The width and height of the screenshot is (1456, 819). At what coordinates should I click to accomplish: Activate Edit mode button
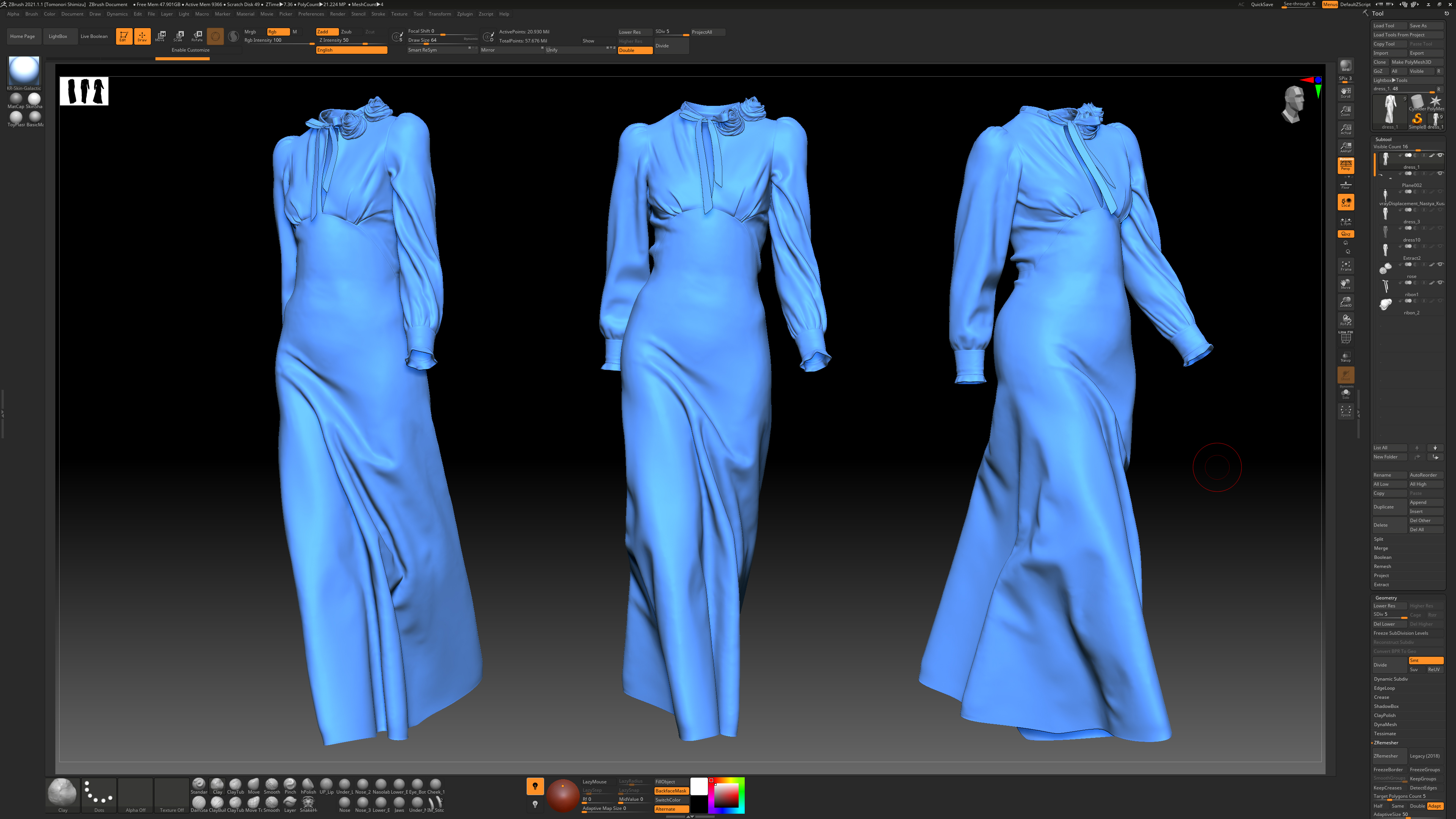(124, 36)
